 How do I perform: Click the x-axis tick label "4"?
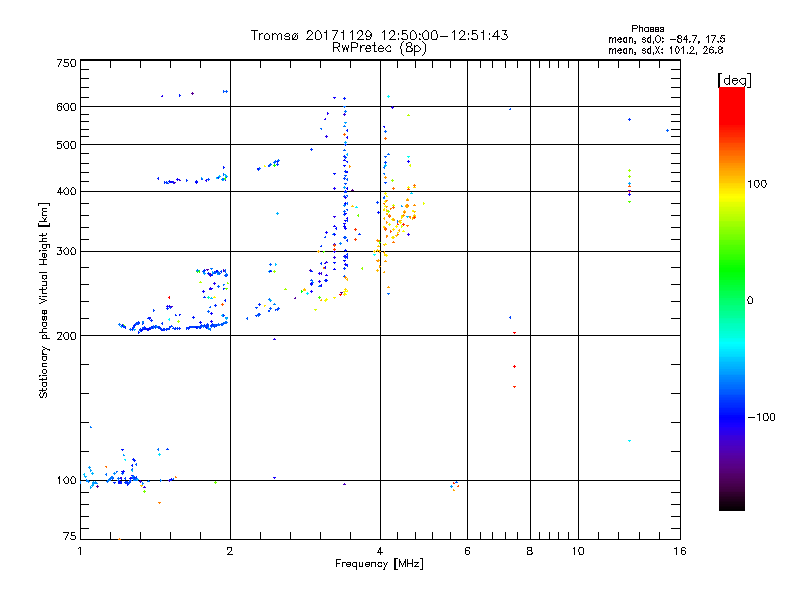coord(380,551)
